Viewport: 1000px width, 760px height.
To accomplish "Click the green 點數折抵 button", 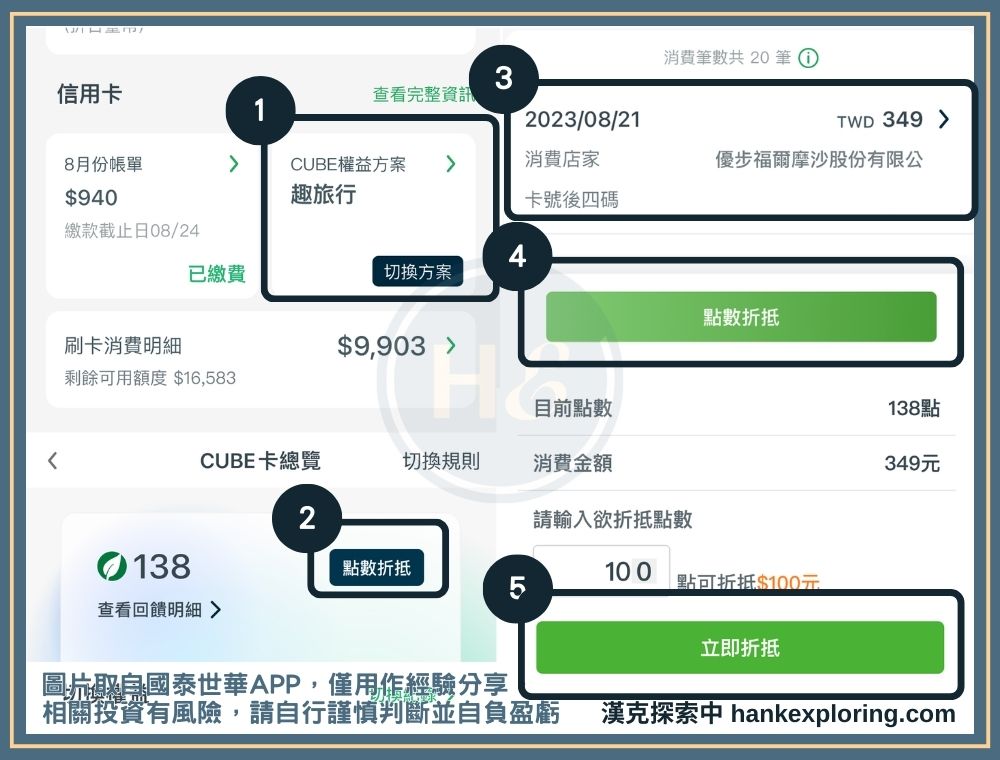I will tap(741, 317).
